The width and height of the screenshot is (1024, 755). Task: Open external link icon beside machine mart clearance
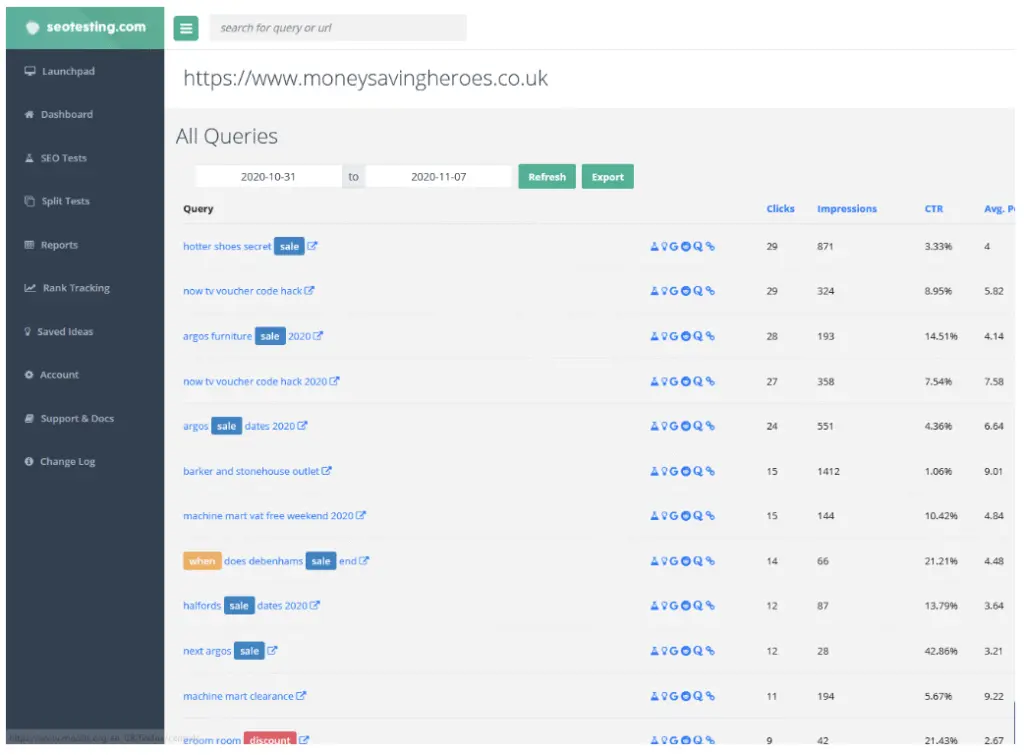point(301,696)
